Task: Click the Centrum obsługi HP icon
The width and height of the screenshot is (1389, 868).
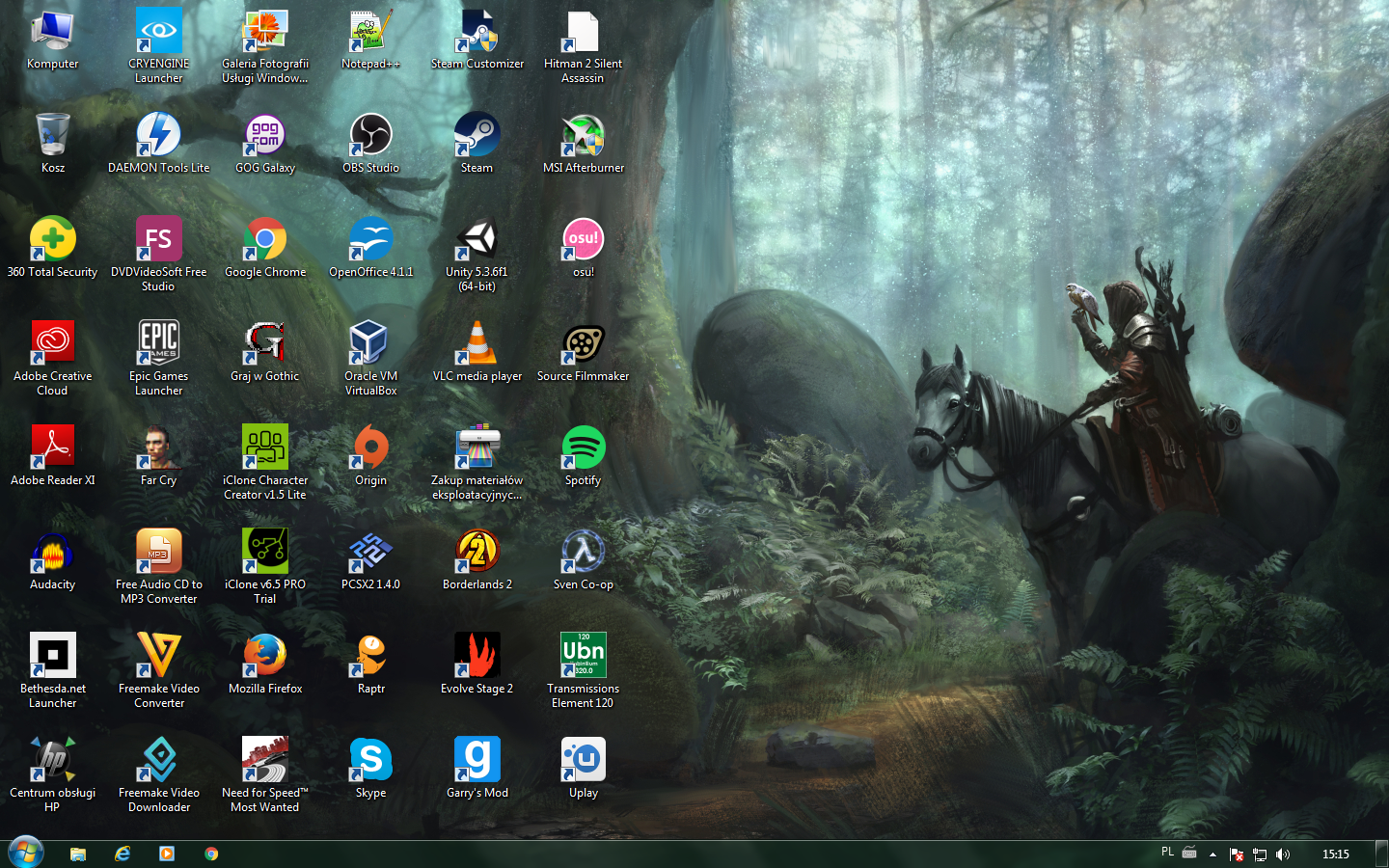Action: coord(52,774)
